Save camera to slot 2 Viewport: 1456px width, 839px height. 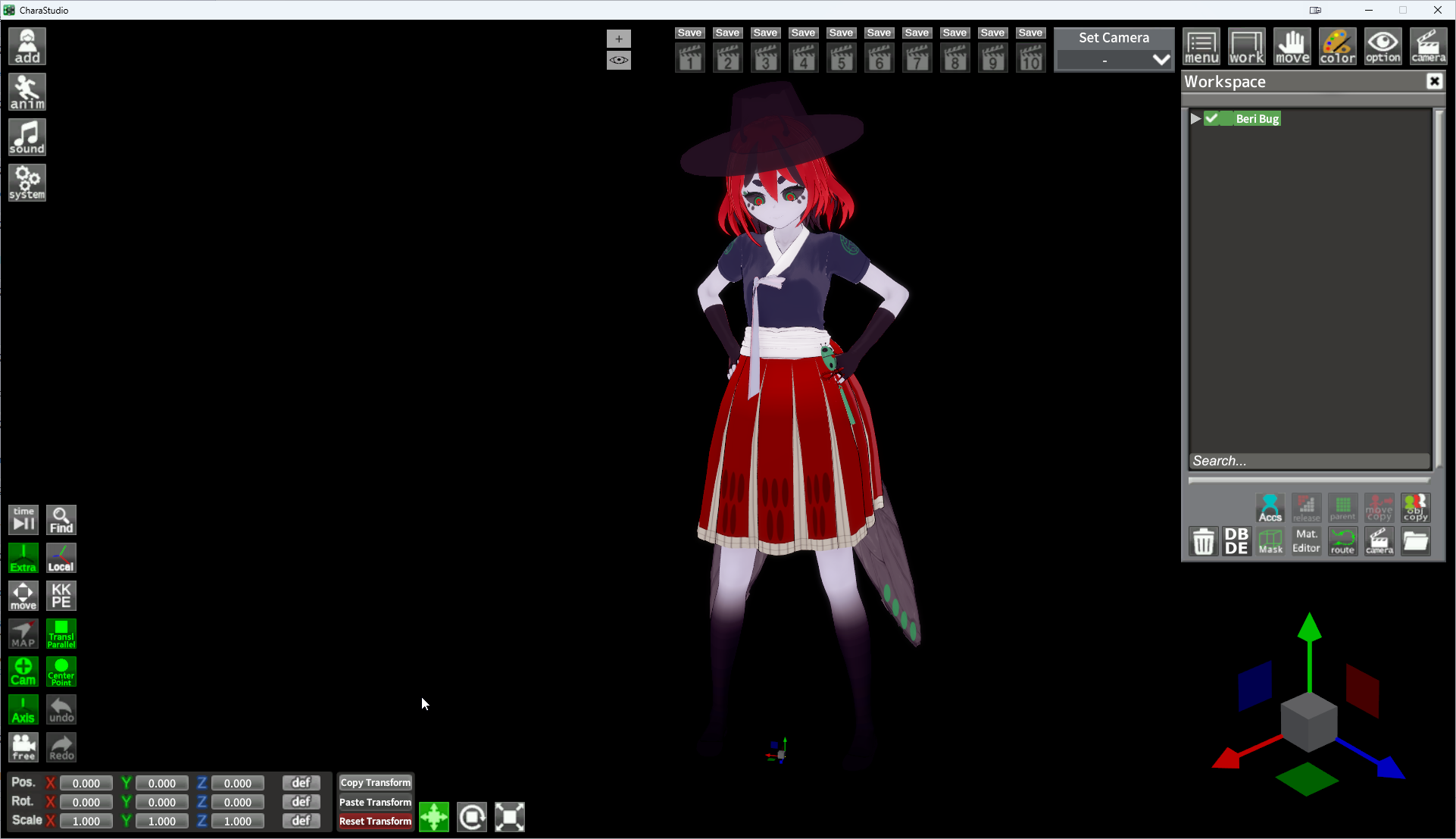coord(727,33)
